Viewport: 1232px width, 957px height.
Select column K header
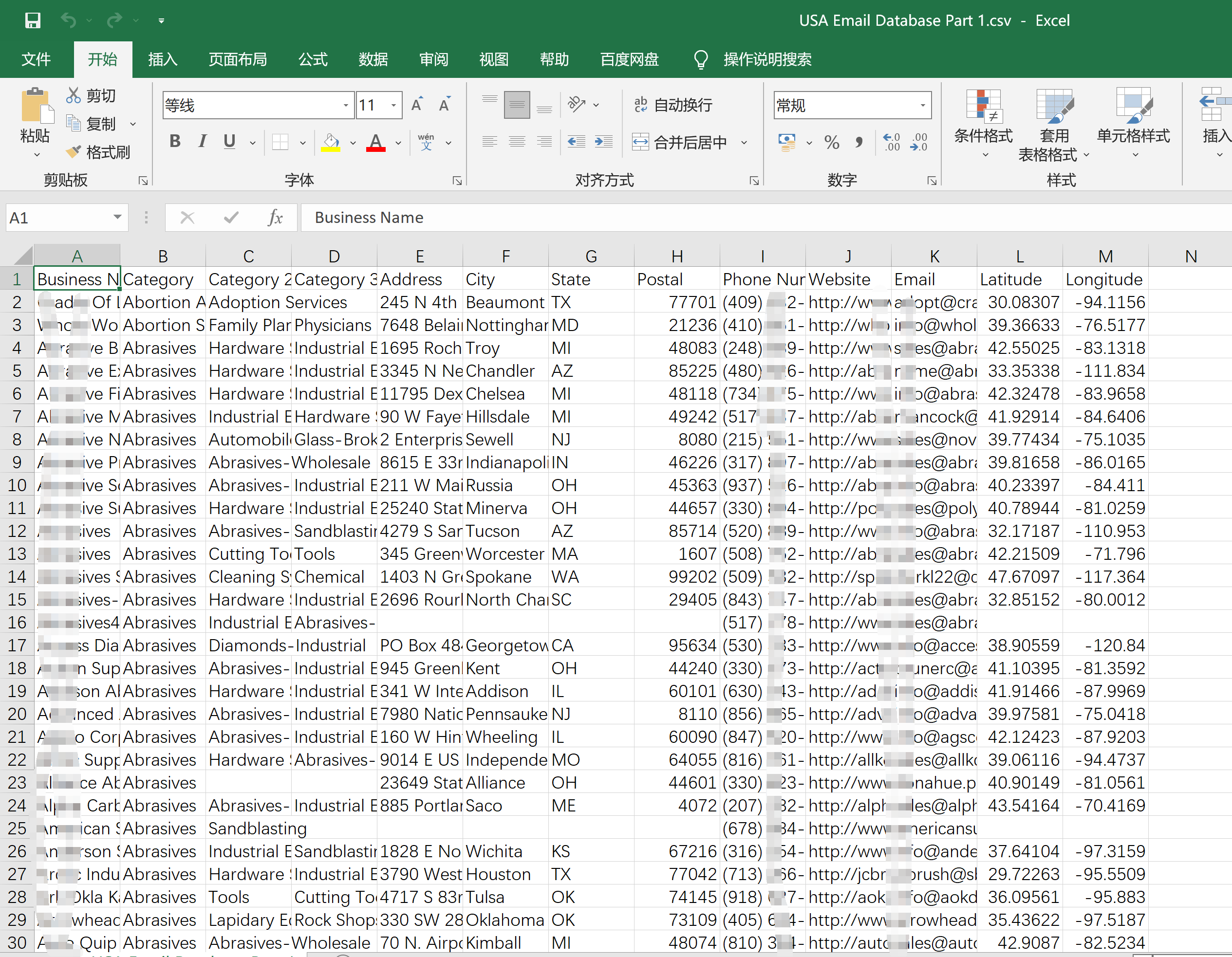934,257
